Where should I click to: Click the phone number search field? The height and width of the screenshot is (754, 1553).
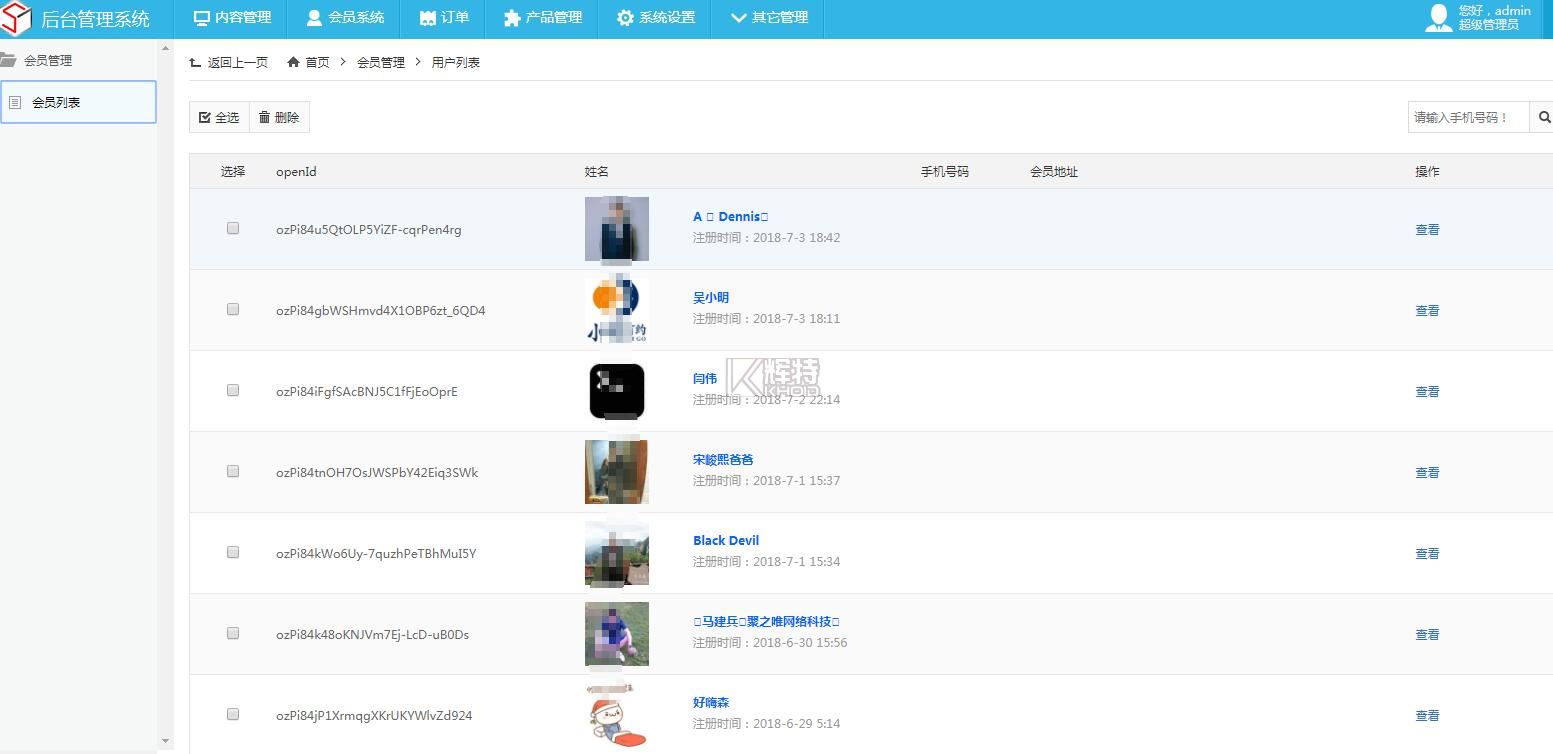pos(1468,117)
